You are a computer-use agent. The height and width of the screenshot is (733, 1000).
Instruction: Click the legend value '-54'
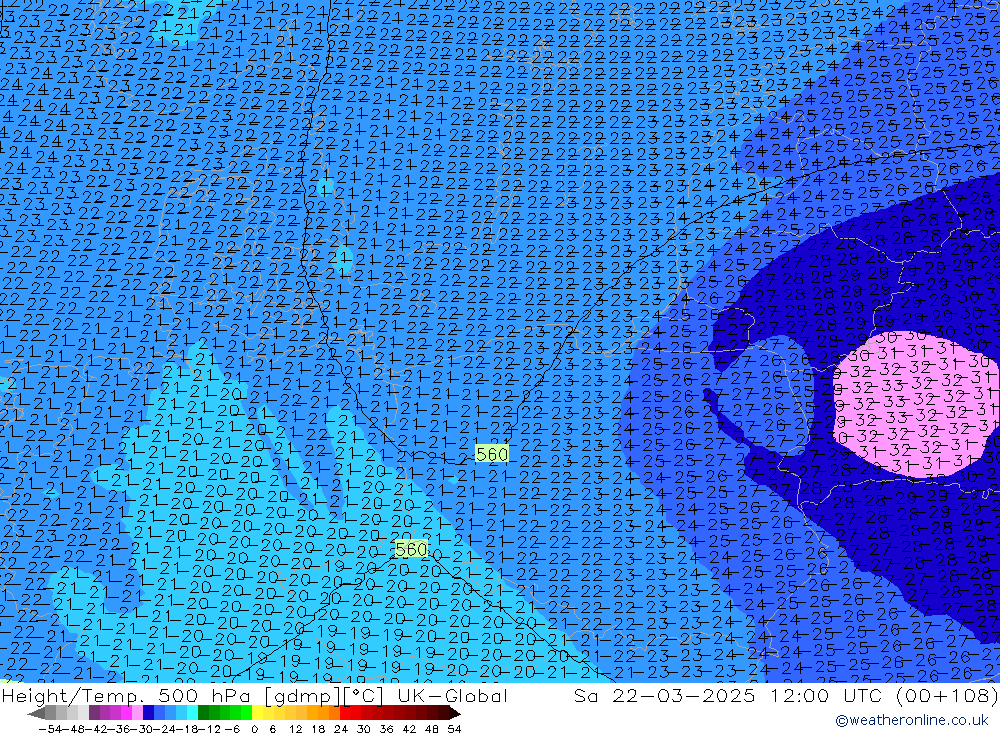pos(51,729)
